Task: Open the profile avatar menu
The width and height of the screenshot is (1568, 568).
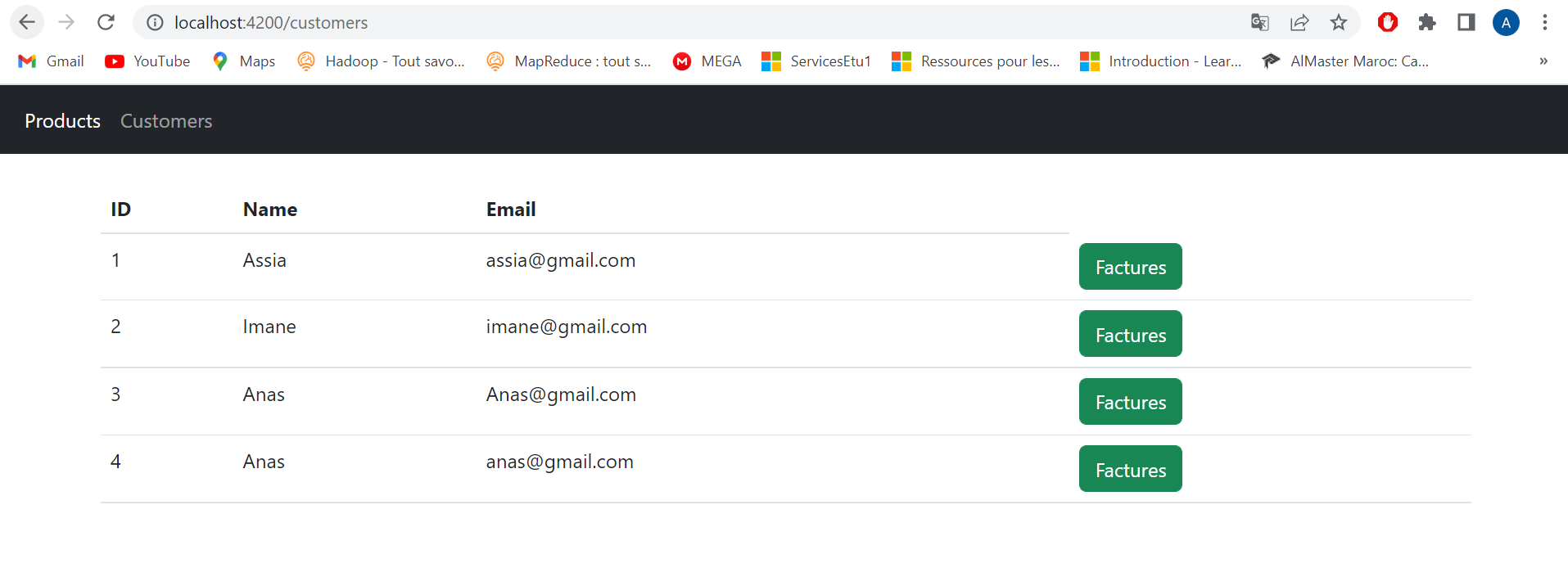Action: [x=1506, y=22]
